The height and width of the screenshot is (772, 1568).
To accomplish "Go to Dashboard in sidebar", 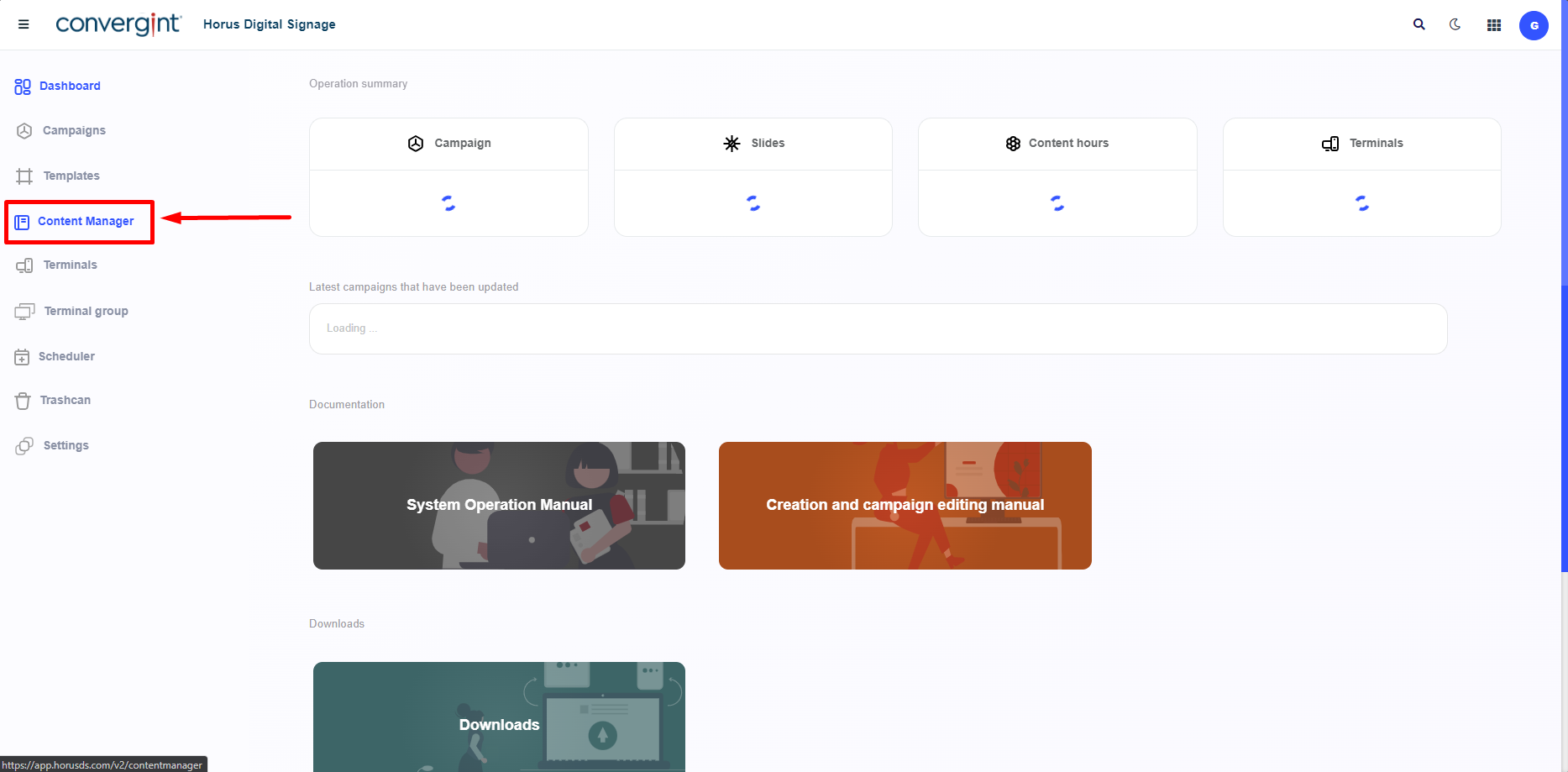I will [69, 86].
